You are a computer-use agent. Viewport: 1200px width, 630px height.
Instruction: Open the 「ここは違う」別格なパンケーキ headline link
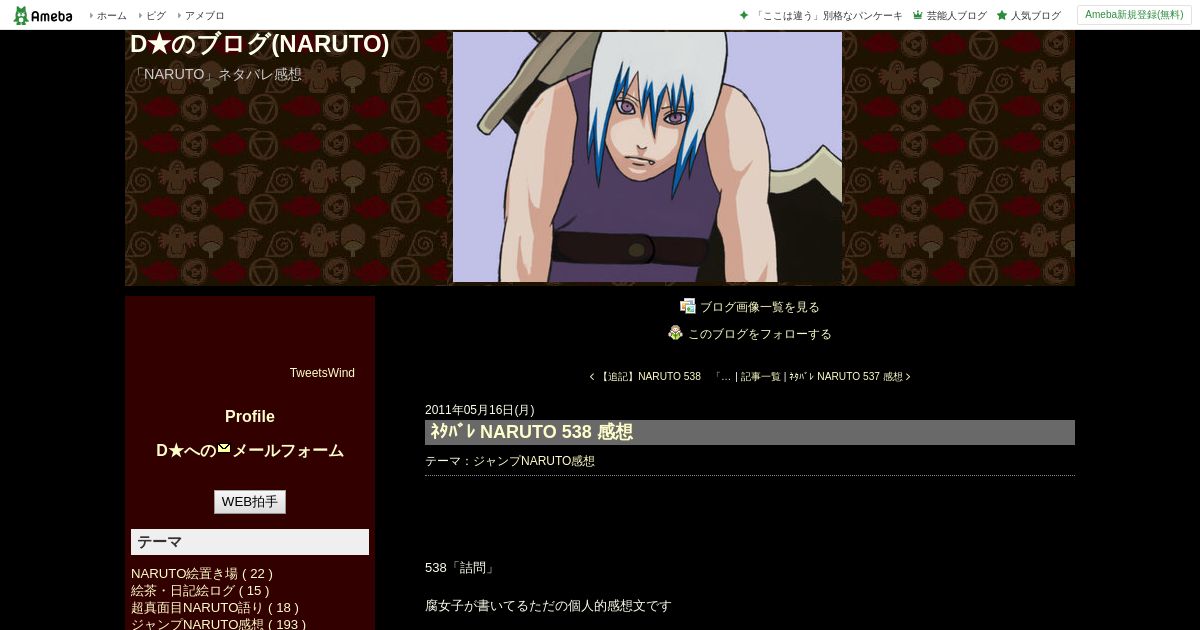coord(828,15)
